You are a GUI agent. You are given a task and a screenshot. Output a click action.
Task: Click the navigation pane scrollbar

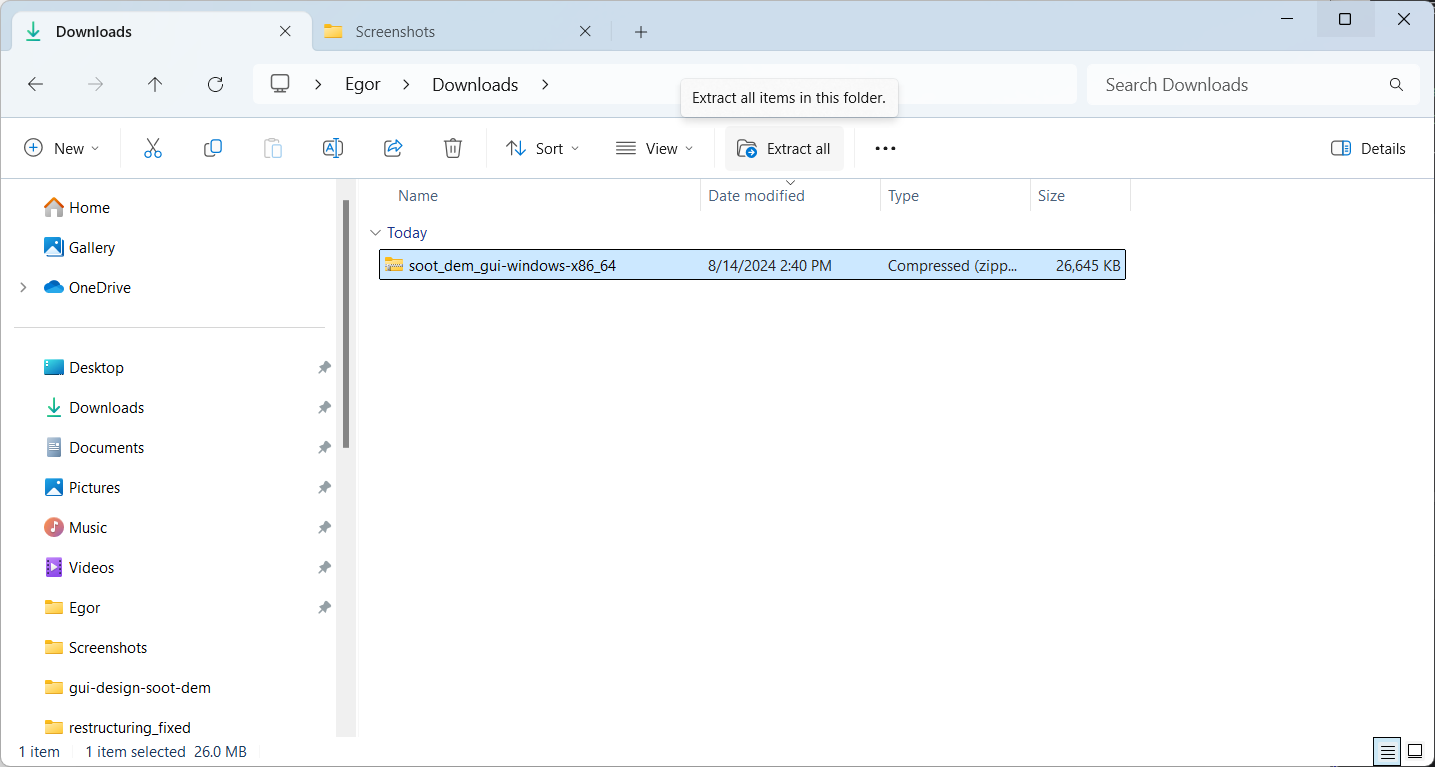(346, 323)
